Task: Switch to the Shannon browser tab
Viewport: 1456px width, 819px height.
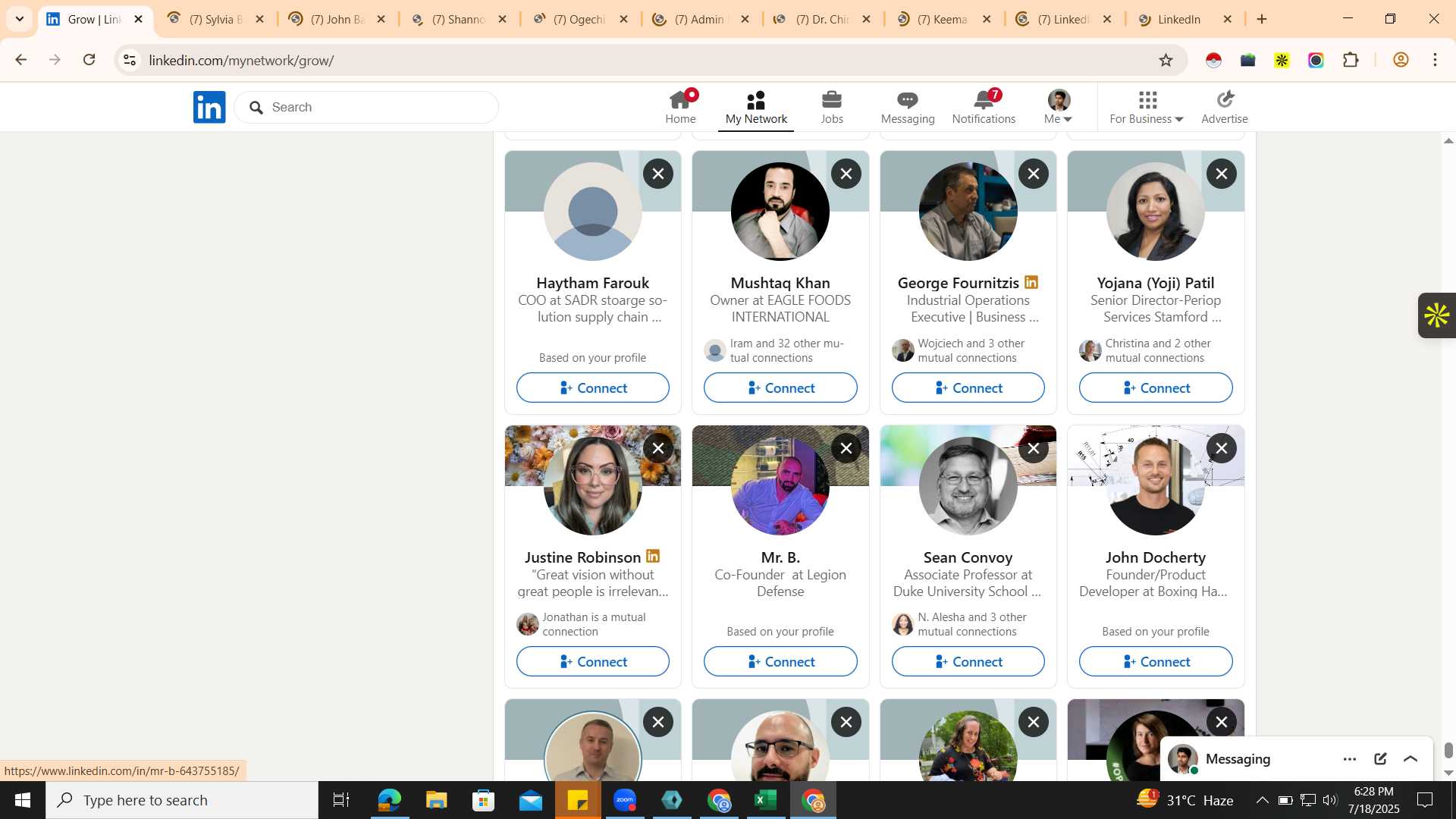Action: (459, 19)
